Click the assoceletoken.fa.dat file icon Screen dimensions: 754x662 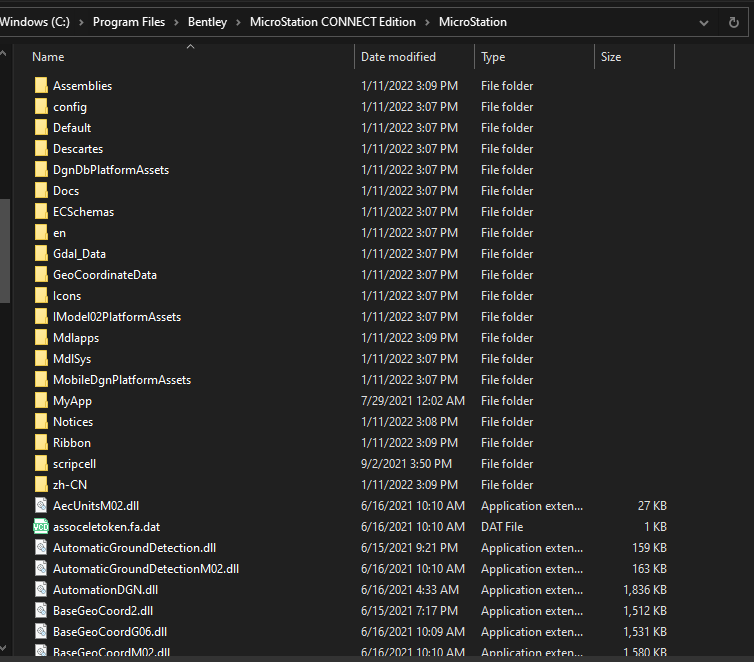41,527
